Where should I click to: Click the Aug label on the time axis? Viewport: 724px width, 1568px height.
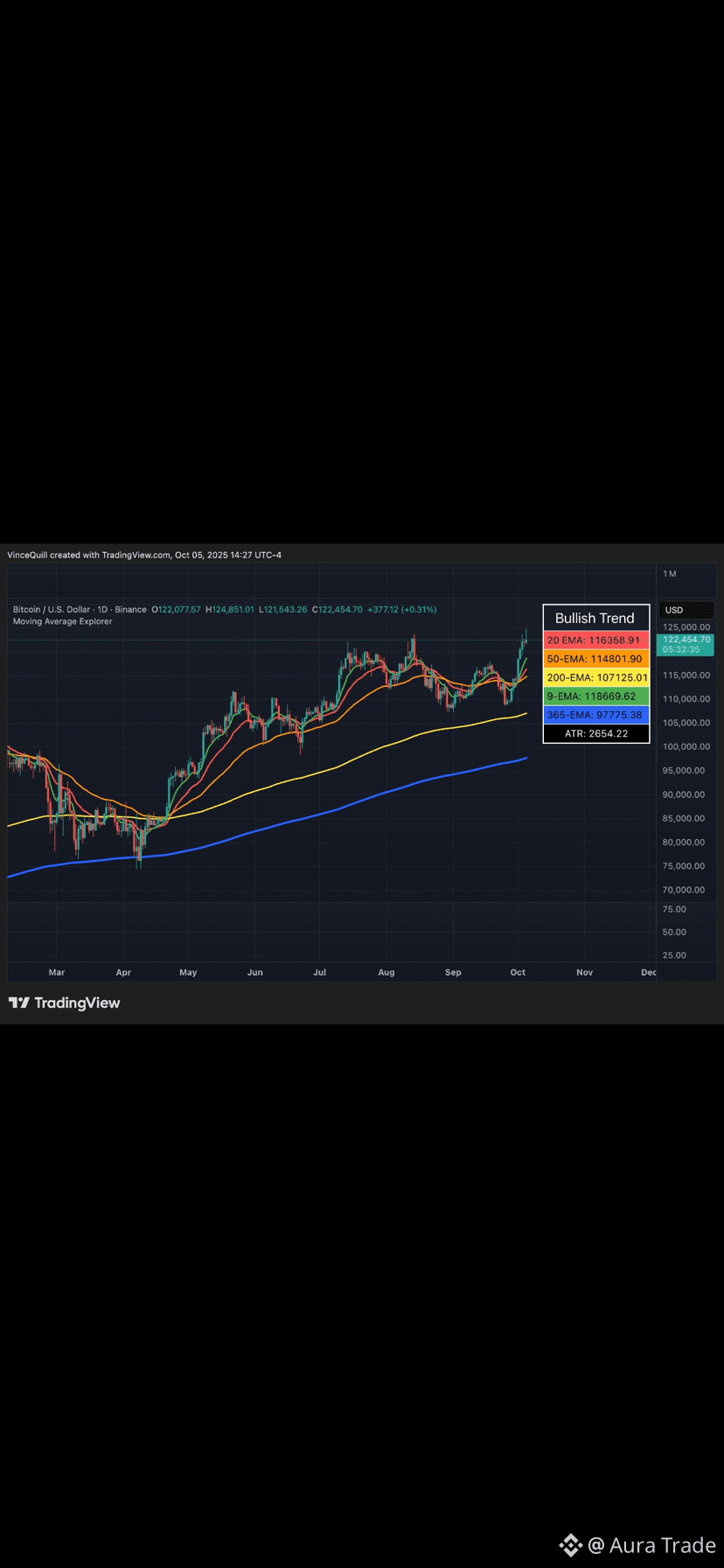[x=386, y=972]
